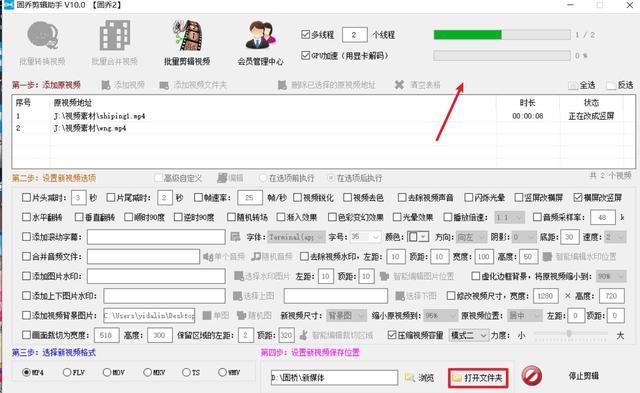This screenshot has height=393, width=640.
Task: Enable 去除视频声音 checkbox
Action: pos(402,198)
